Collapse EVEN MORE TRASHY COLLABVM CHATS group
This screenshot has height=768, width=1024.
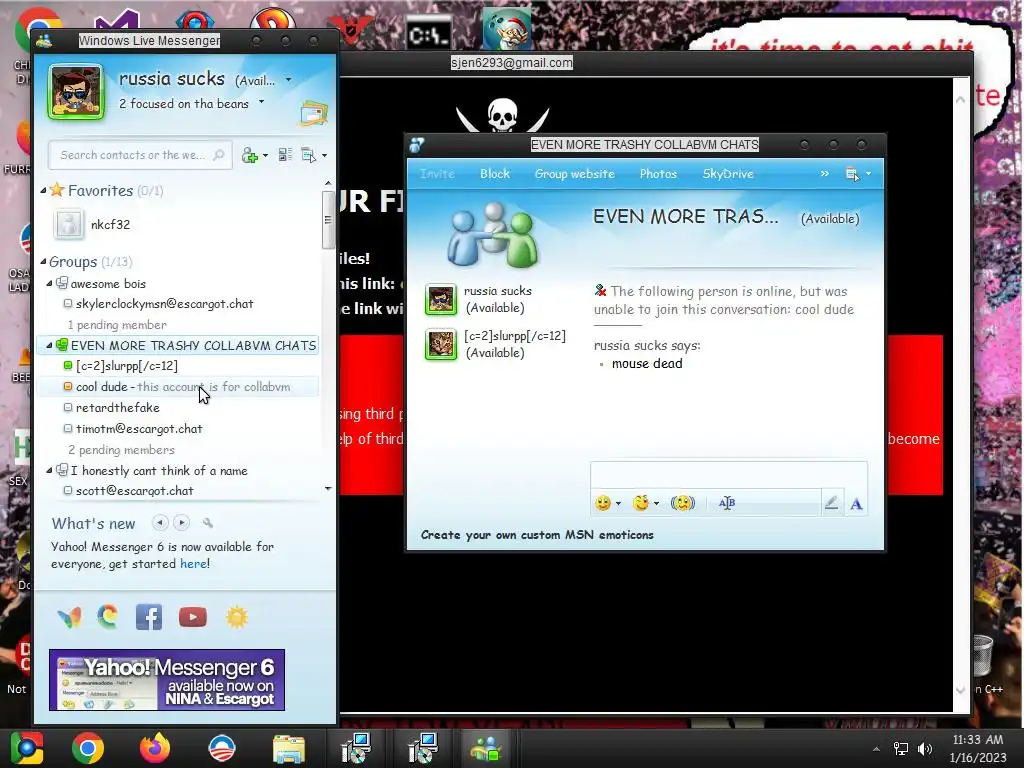click(x=49, y=345)
